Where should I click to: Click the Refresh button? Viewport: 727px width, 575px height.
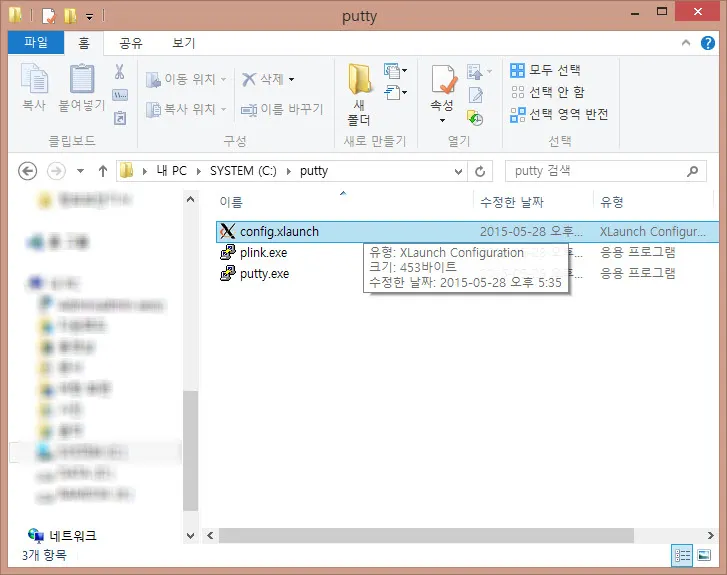480,172
